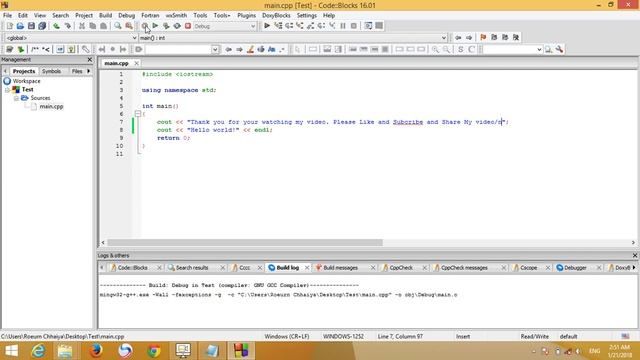Image resolution: width=640 pixels, height=360 pixels.
Task: Open Find with the magnifier icon
Action: [x=118, y=26]
